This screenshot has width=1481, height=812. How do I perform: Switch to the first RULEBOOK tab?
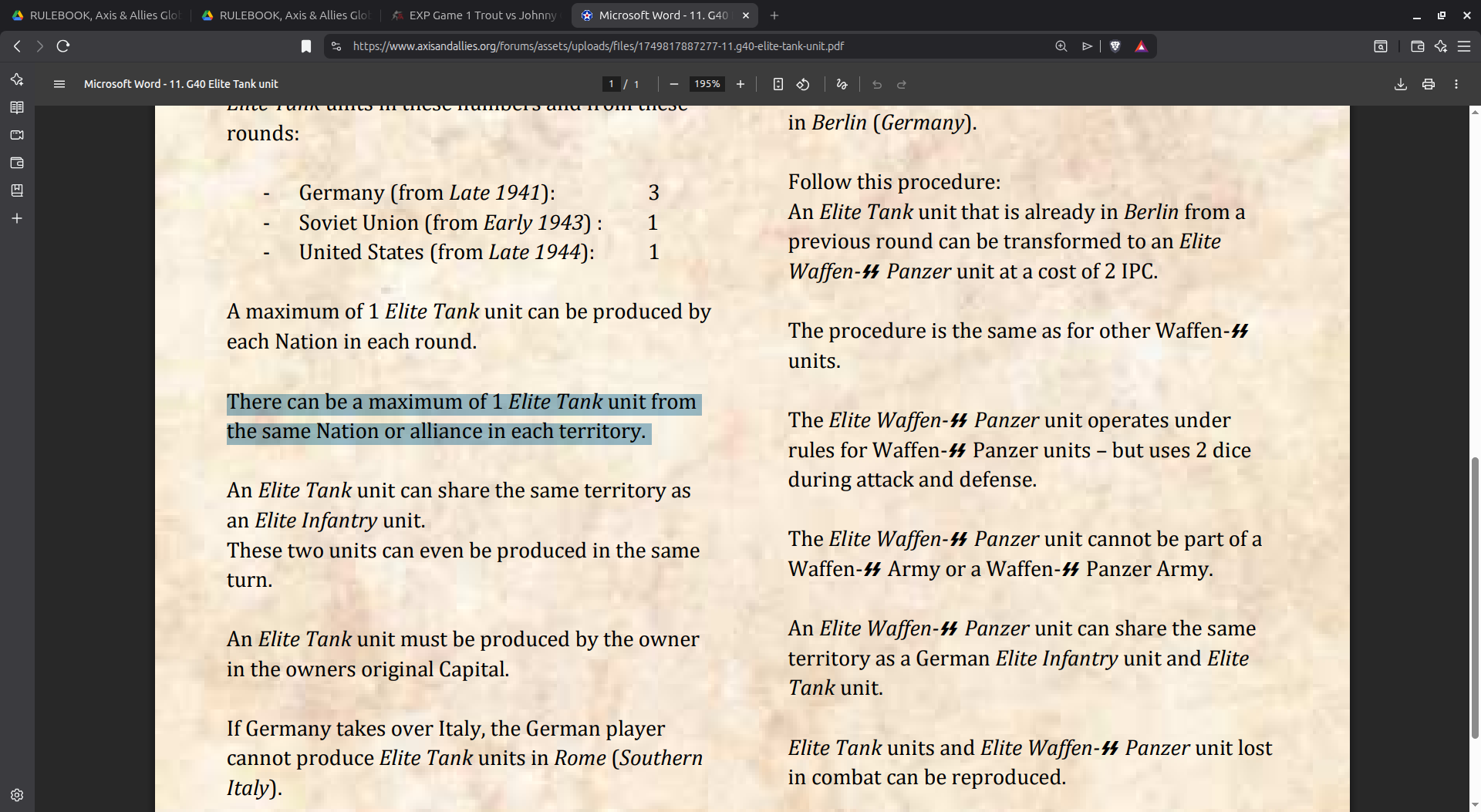[96, 15]
